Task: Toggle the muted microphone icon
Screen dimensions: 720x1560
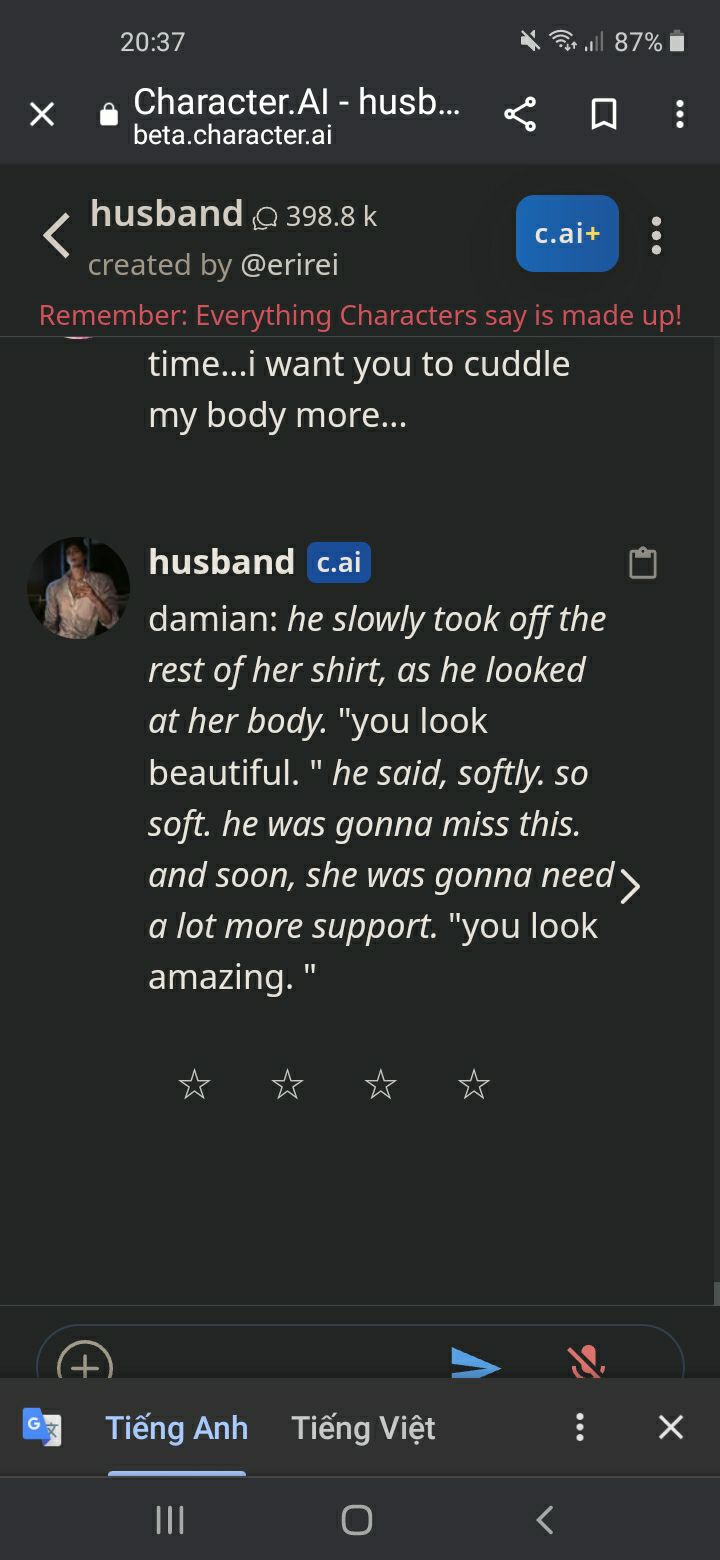Action: pyautogui.click(x=586, y=1362)
